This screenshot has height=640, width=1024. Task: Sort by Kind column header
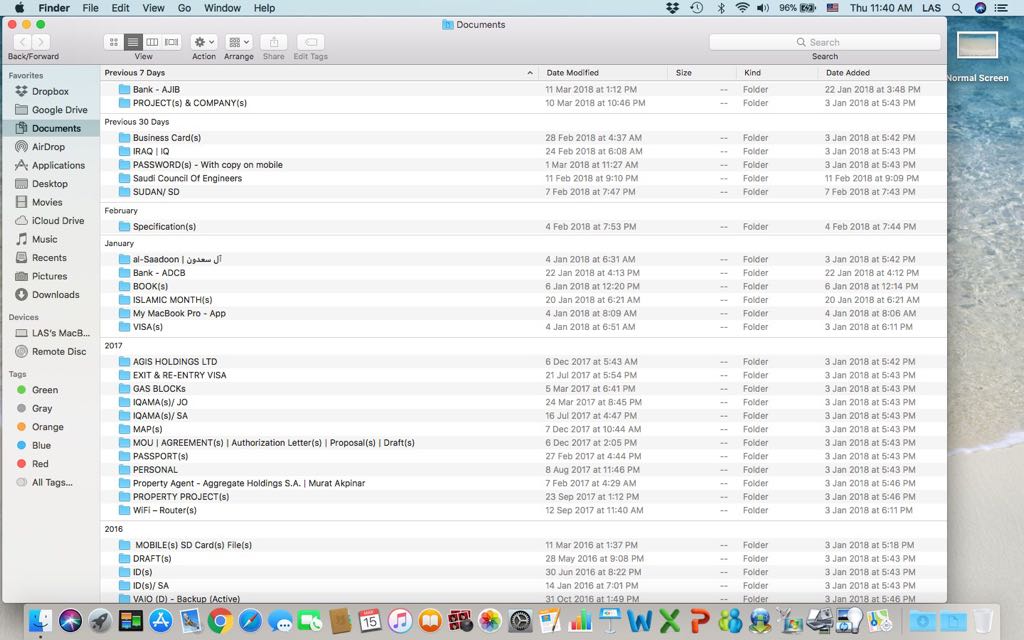click(776, 72)
